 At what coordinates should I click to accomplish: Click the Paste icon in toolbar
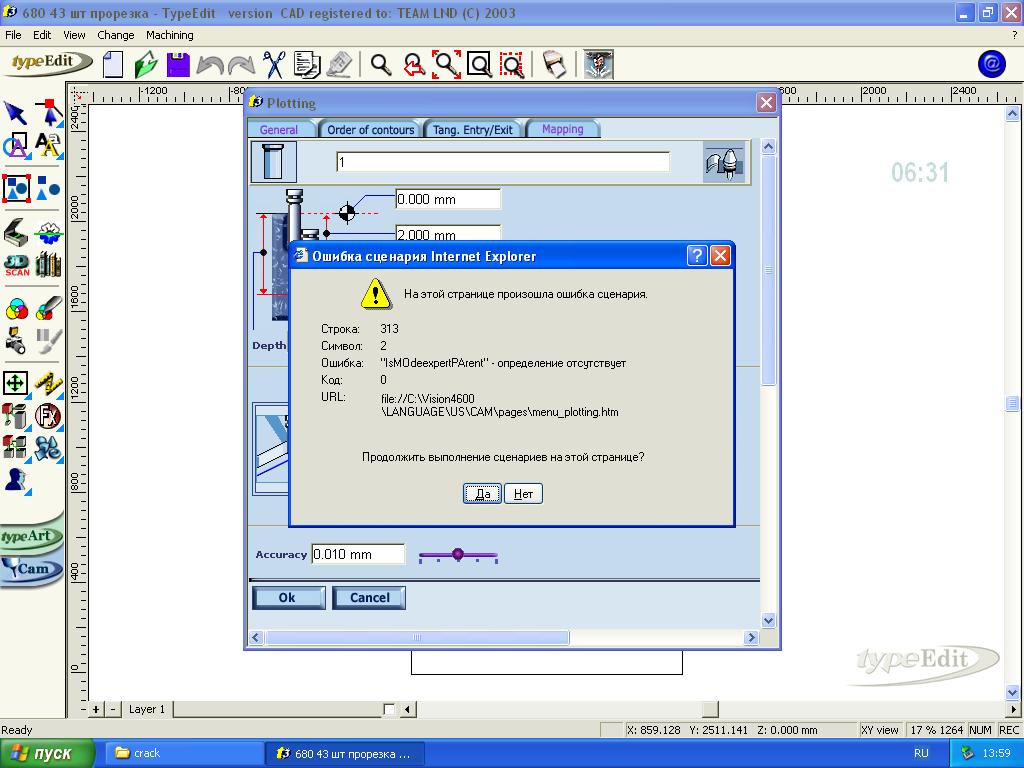tap(339, 65)
